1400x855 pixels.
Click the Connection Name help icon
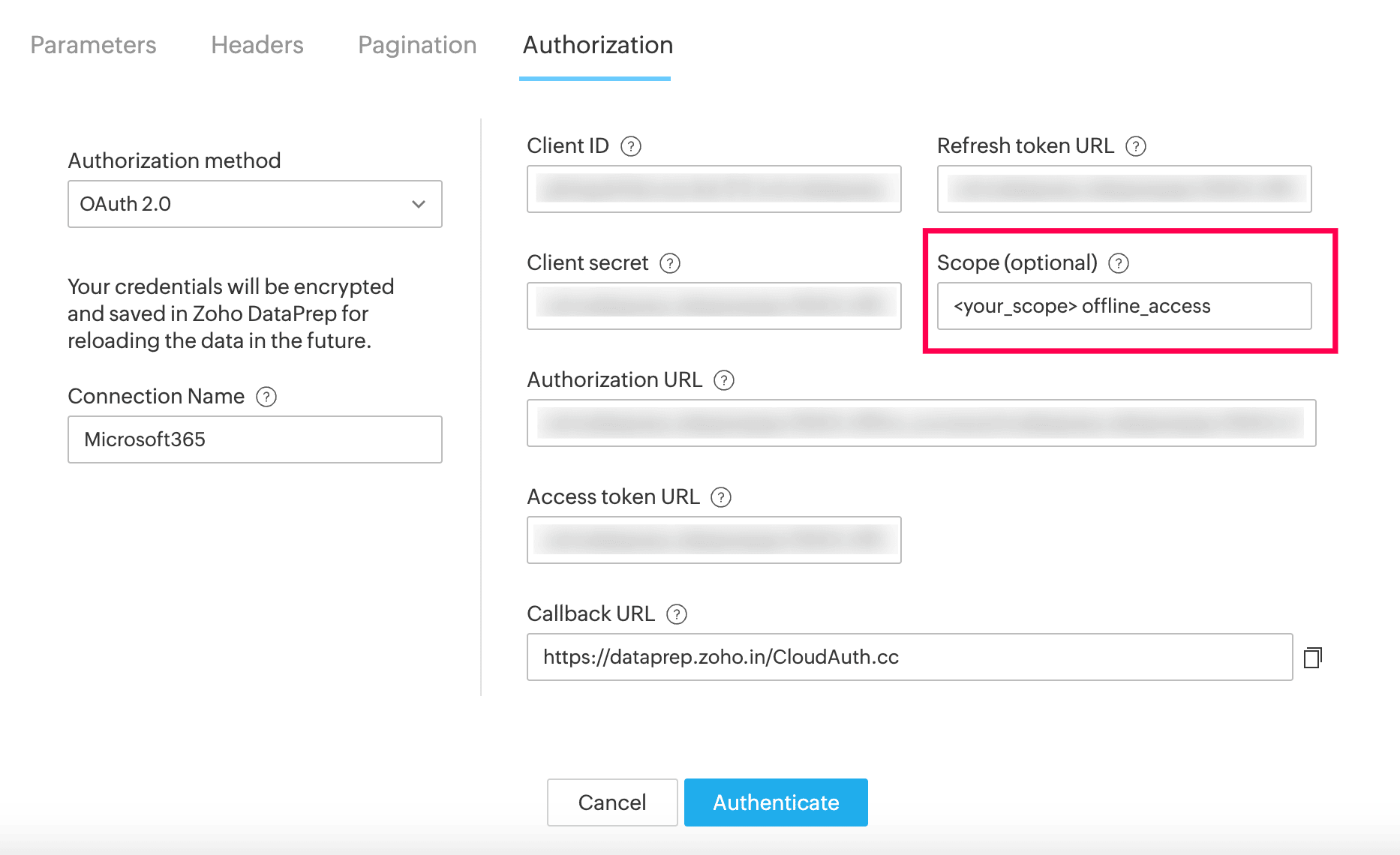point(266,397)
